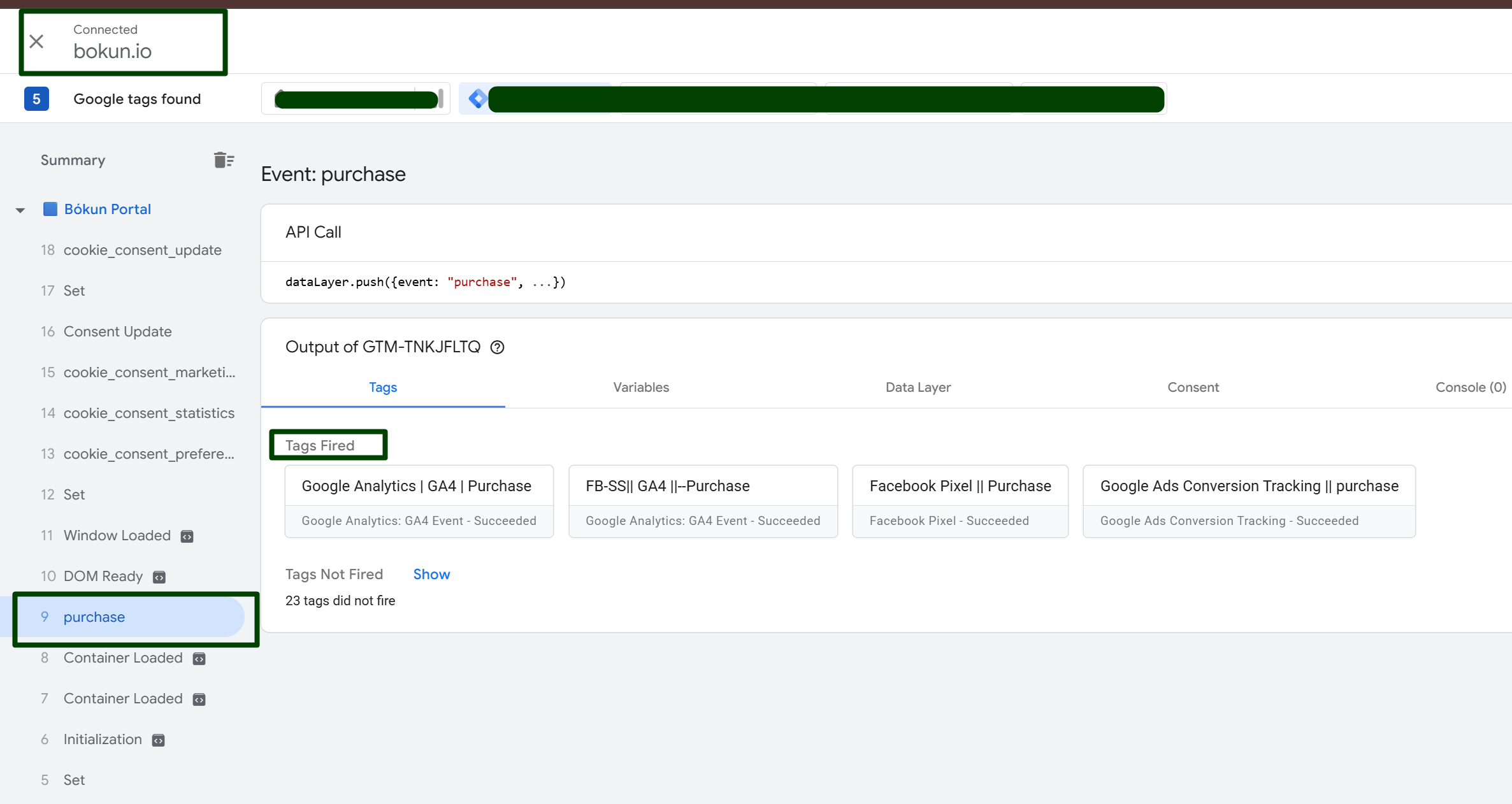1512x804 pixels.
Task: Click the clear events trash icon
Action: click(x=224, y=160)
